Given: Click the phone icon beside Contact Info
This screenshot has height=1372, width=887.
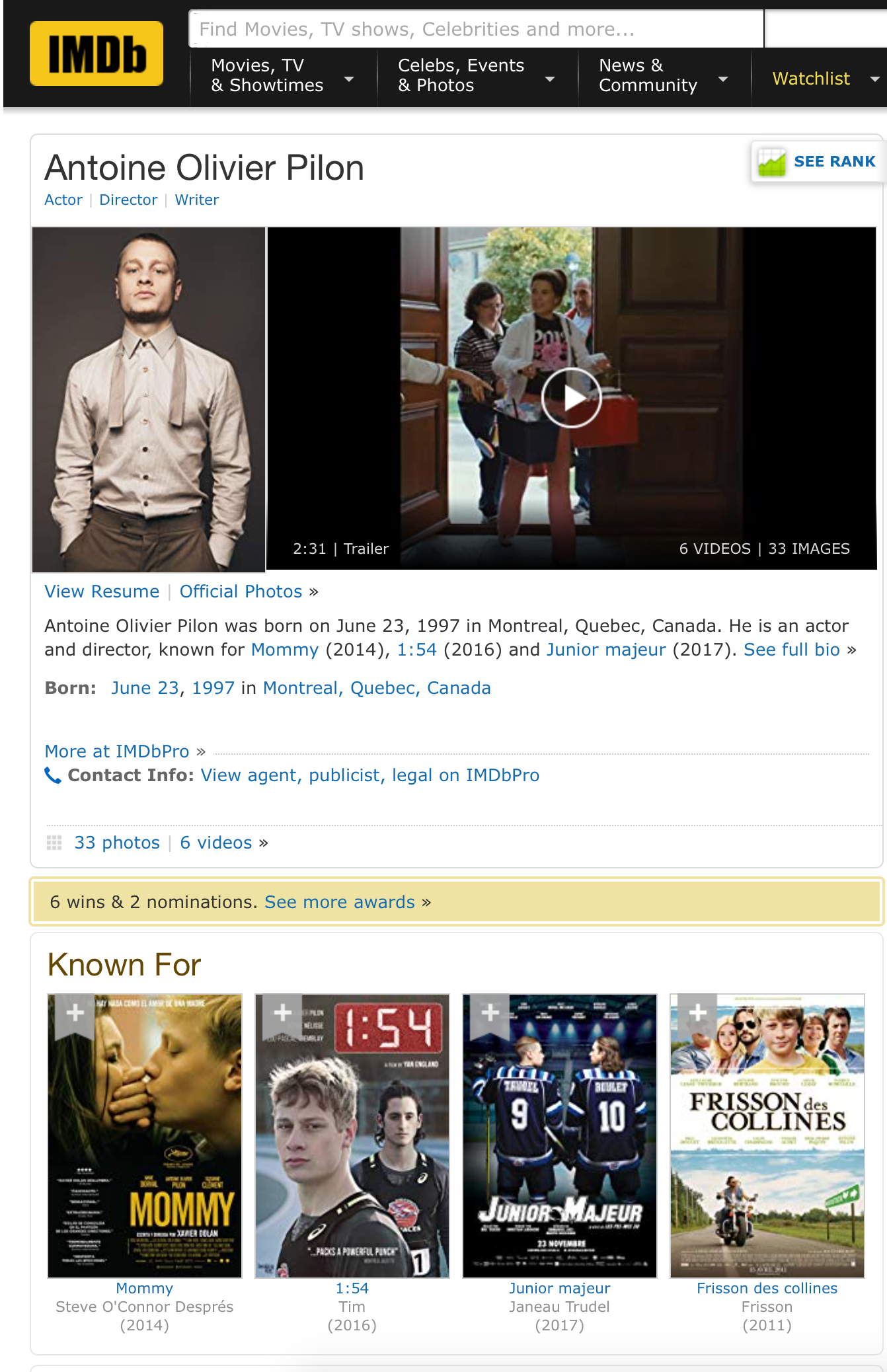Looking at the screenshot, I should (53, 775).
